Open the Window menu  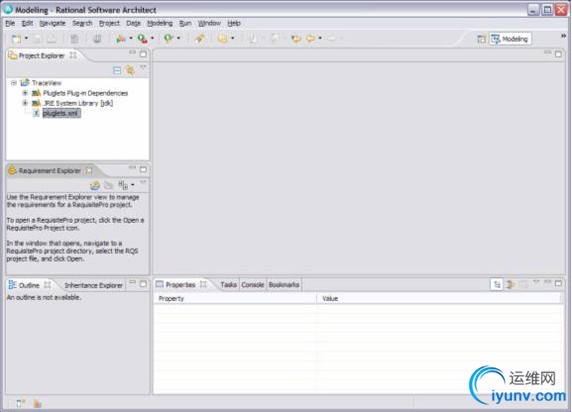(x=209, y=23)
